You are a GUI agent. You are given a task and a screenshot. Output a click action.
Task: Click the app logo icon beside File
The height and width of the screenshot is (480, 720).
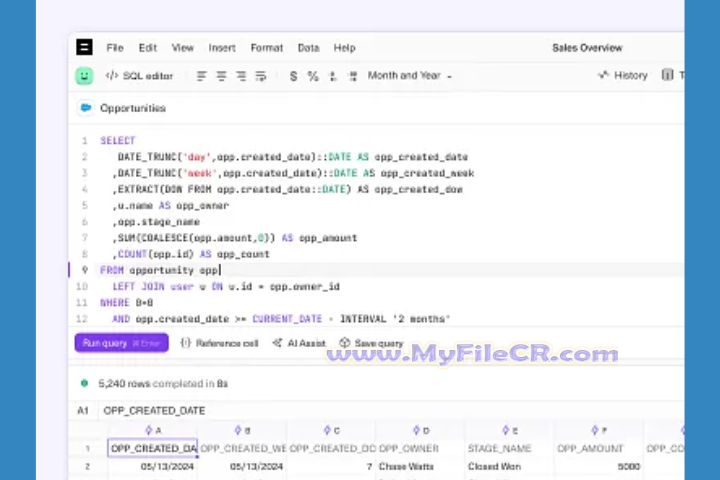click(x=84, y=47)
